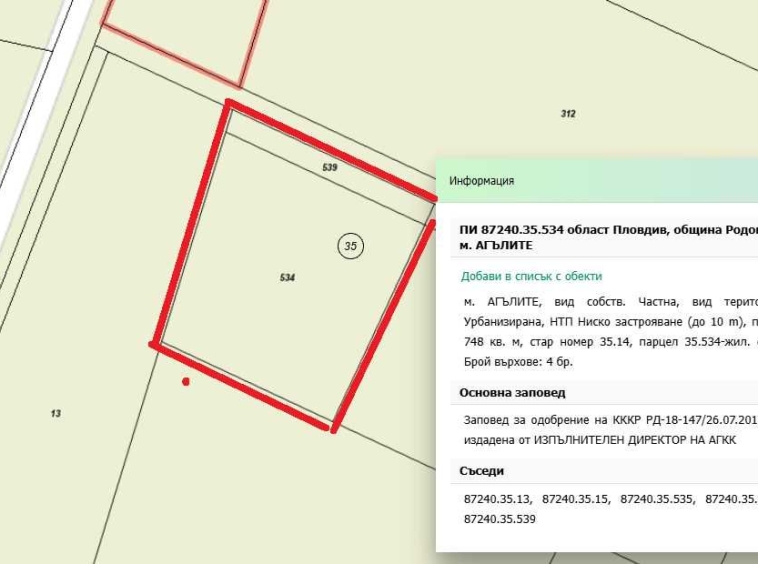Click the 'Добави в списък с обекти' link
Viewport: 758px width, 564px height.
pyautogui.click(x=531, y=276)
